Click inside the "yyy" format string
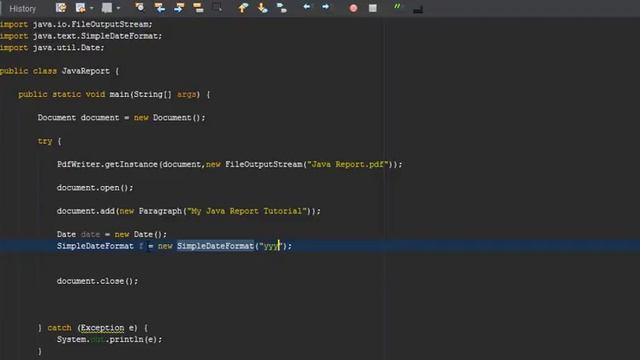This screenshot has width=640, height=360. [x=271, y=246]
